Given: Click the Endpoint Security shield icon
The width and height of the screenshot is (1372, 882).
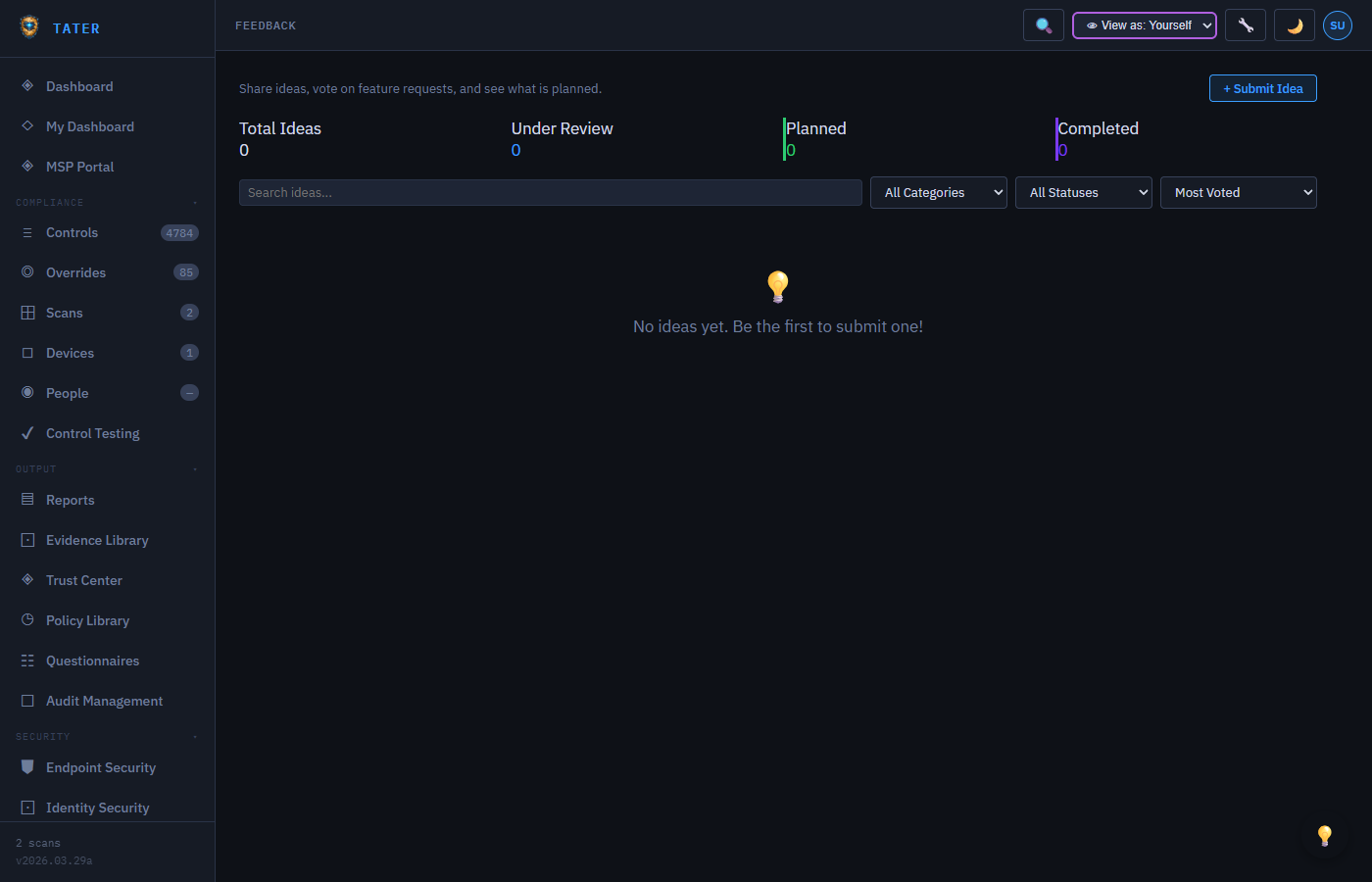Looking at the screenshot, I should pos(27,767).
